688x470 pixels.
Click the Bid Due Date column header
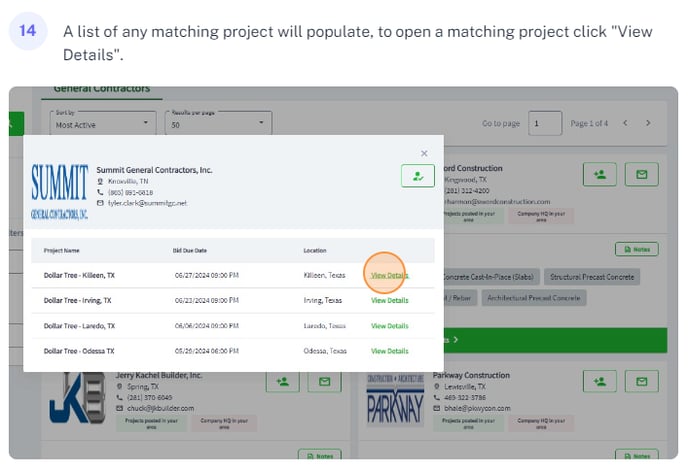(190, 251)
